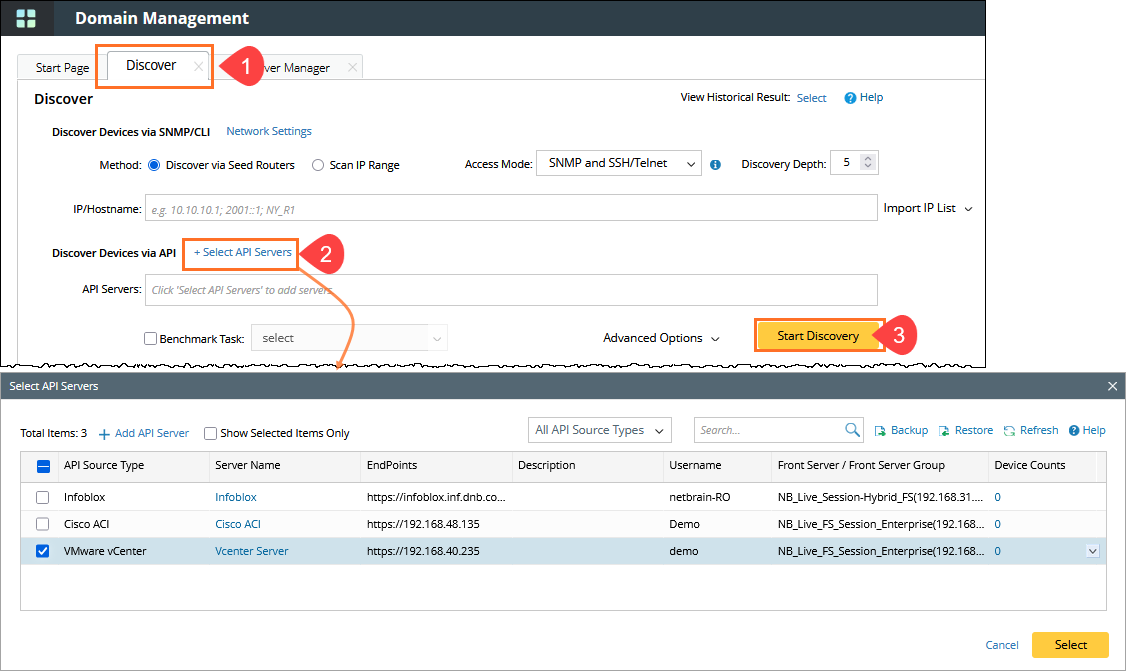The width and height of the screenshot is (1126, 671).
Task: Open the app grid menu icon
Action: click(26, 18)
